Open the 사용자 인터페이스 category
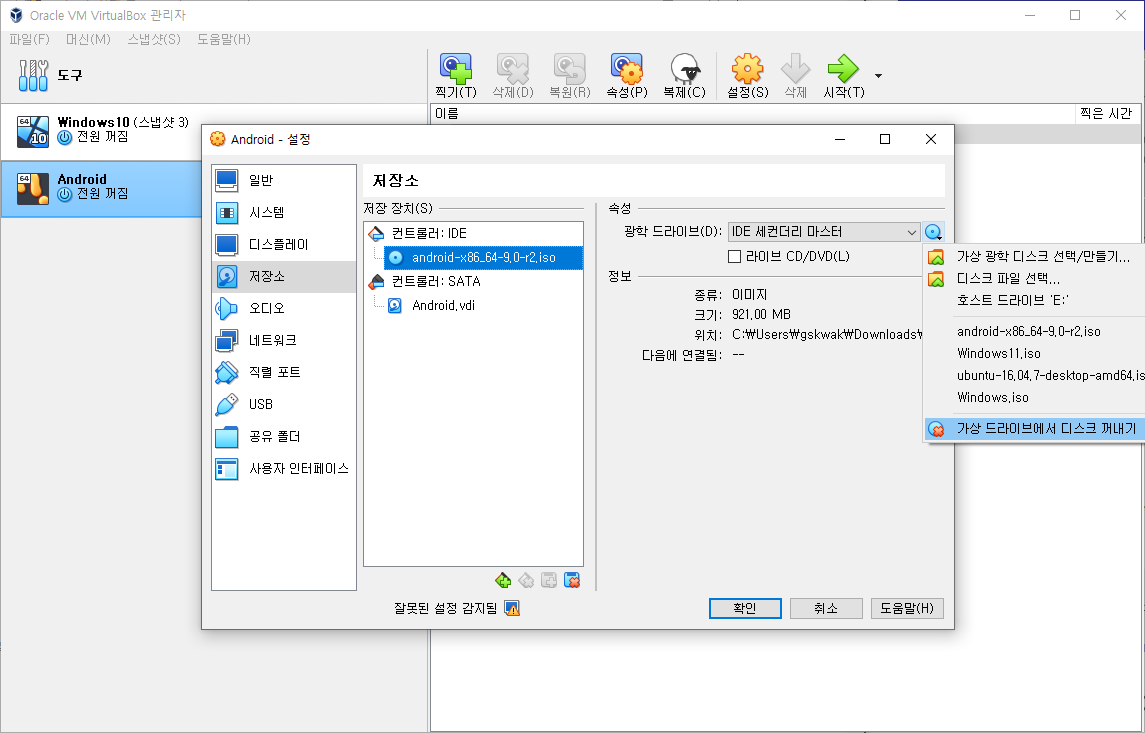 pyautogui.click(x=283, y=469)
